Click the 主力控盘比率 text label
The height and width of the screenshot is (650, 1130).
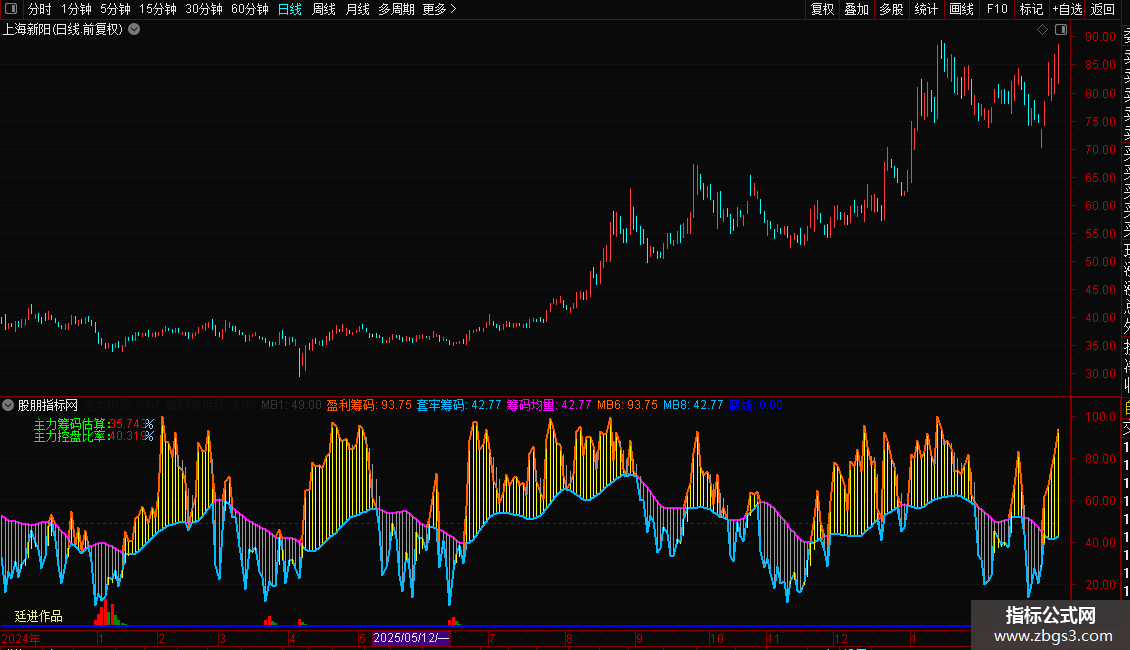click(x=70, y=436)
